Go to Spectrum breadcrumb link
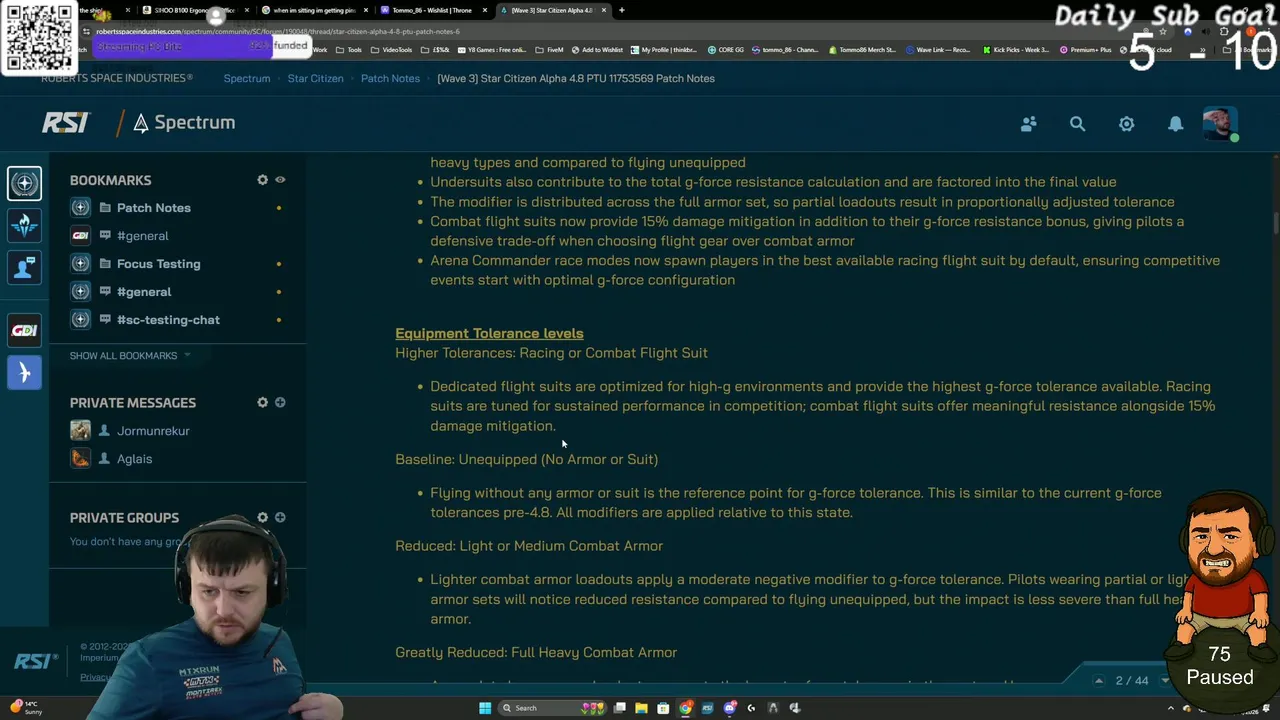This screenshot has width=1280, height=720. tap(246, 78)
